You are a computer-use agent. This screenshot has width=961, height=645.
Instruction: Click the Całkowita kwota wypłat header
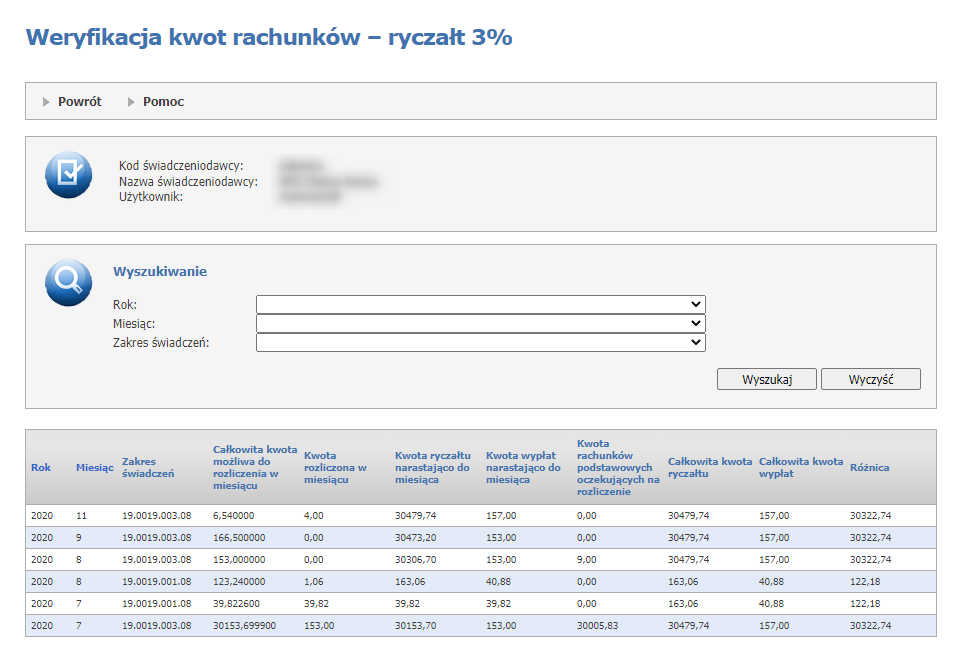pyautogui.click(x=800, y=467)
